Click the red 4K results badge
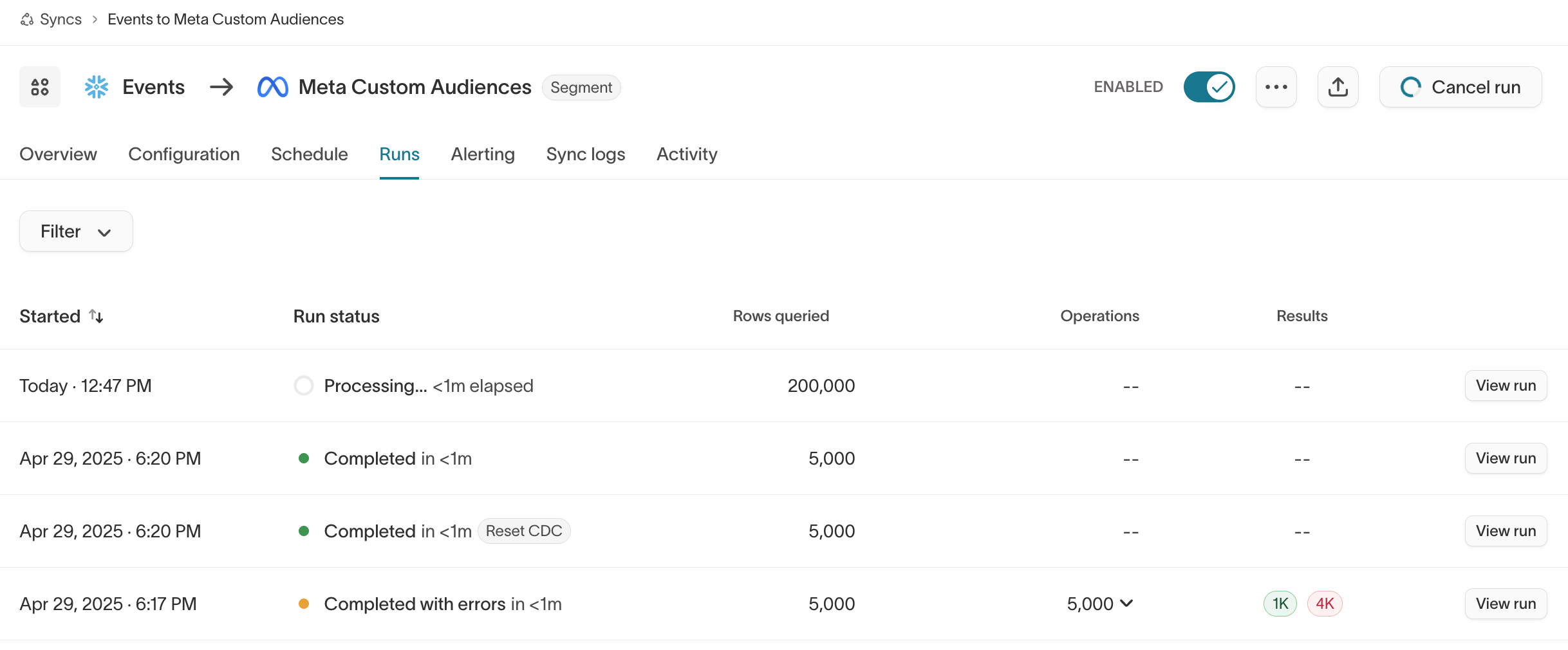Viewport: 1568px width, 650px height. (1325, 604)
